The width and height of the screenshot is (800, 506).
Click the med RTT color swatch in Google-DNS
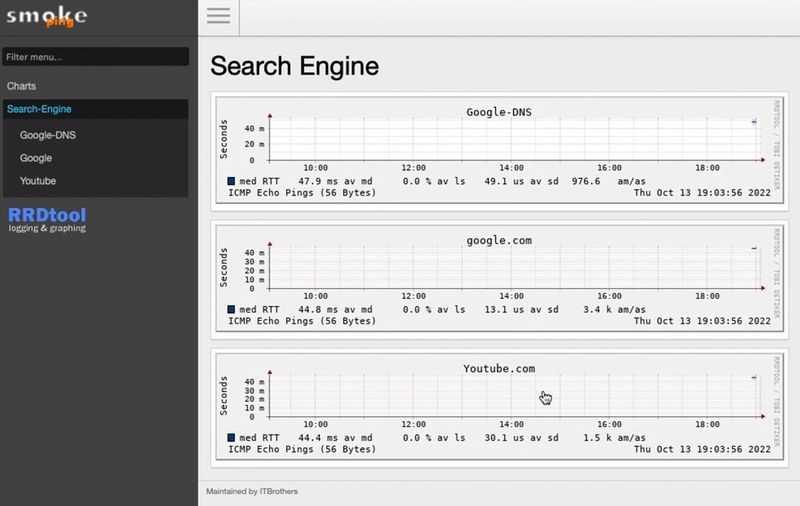231,181
